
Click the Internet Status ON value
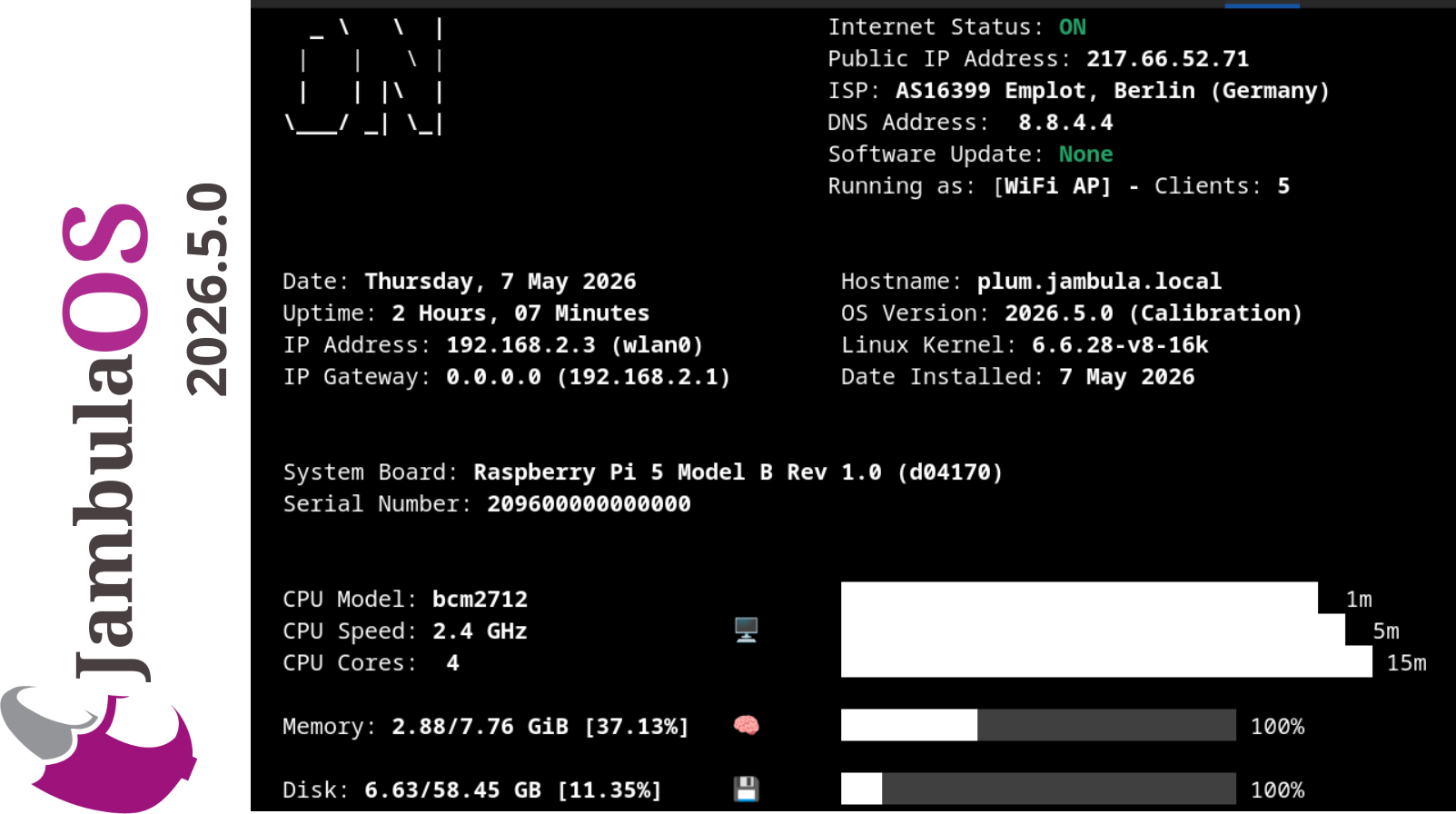tap(1073, 27)
